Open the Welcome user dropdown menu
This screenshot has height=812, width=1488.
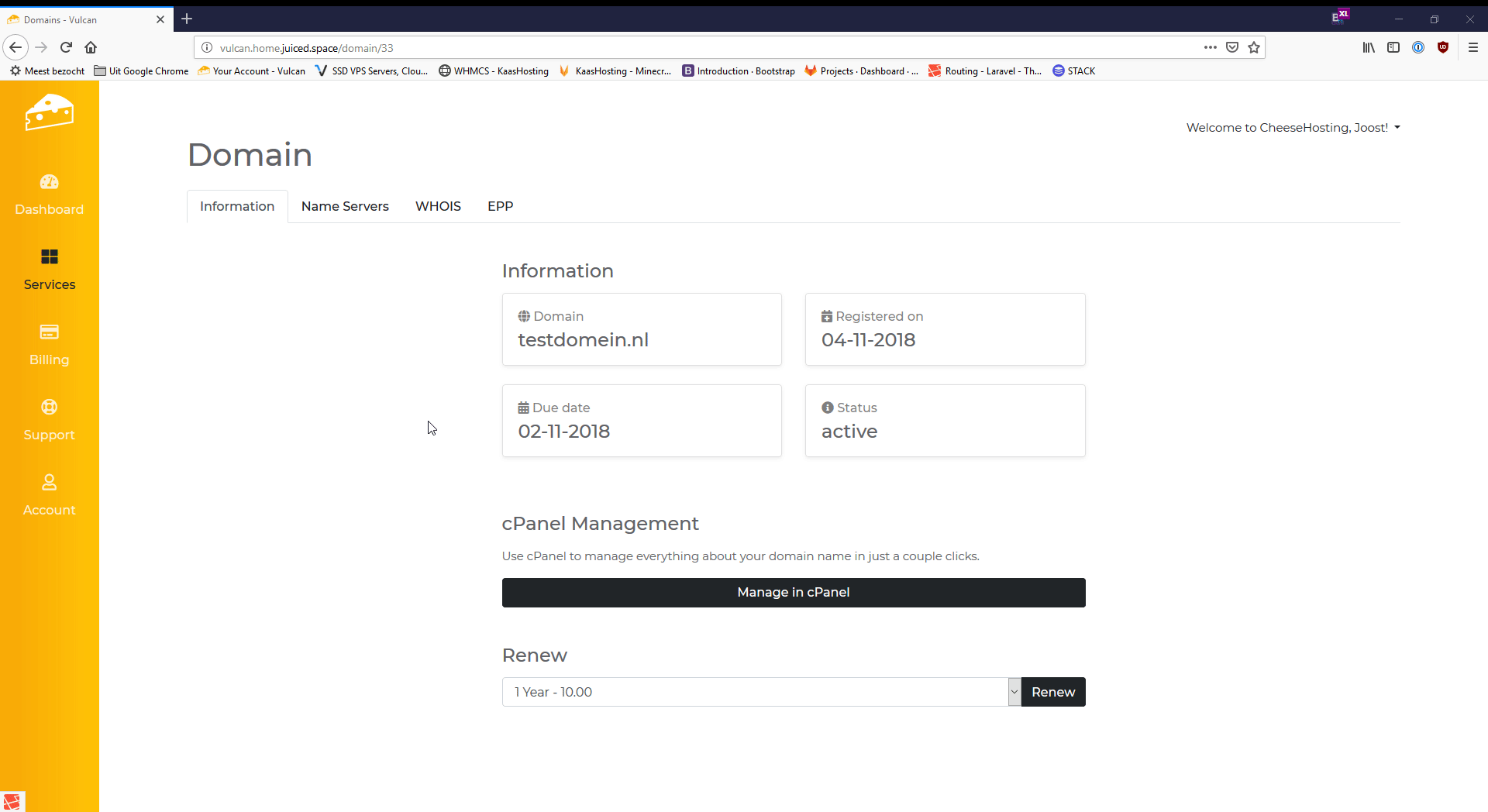click(x=1293, y=128)
